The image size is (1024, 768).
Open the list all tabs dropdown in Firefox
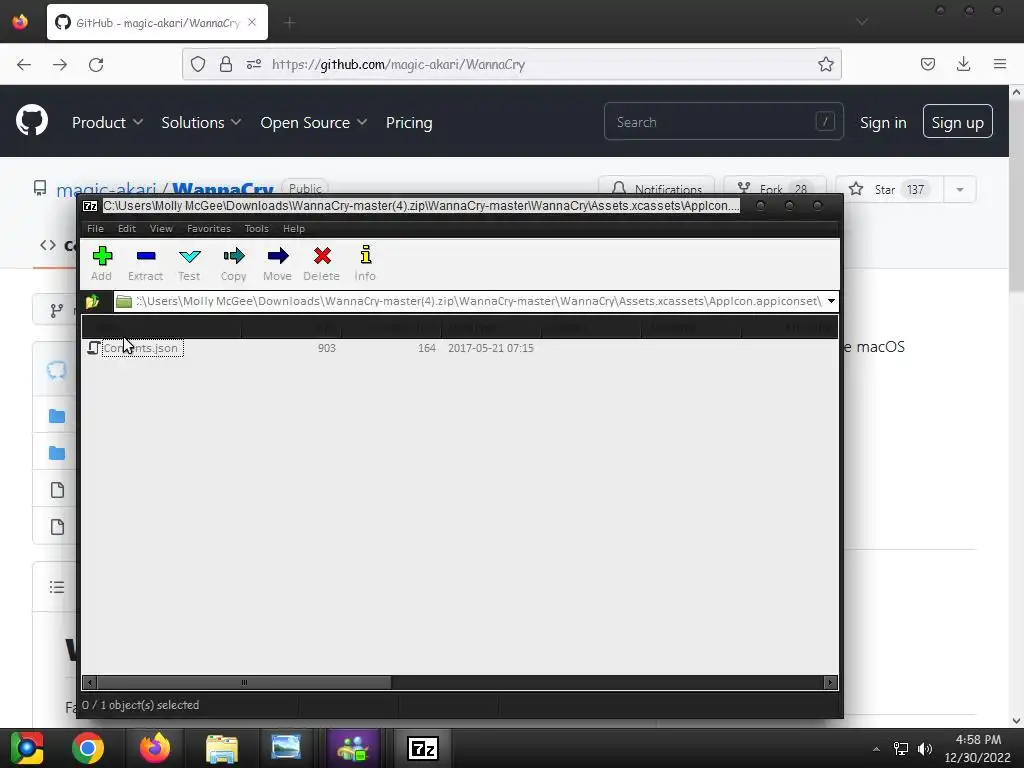[x=862, y=22]
